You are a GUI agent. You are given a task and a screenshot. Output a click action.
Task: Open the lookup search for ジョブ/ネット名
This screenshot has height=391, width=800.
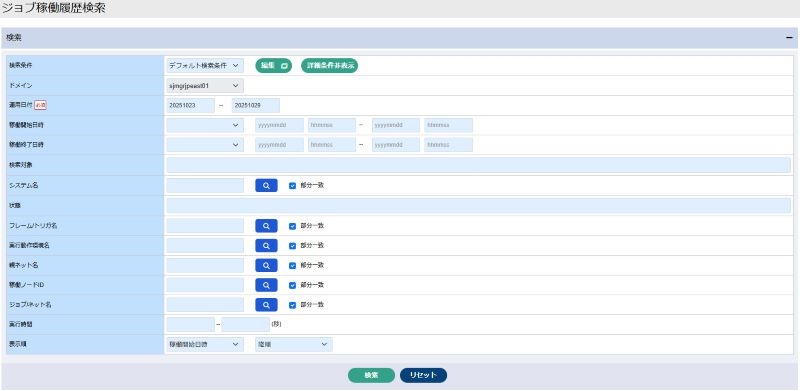click(266, 305)
